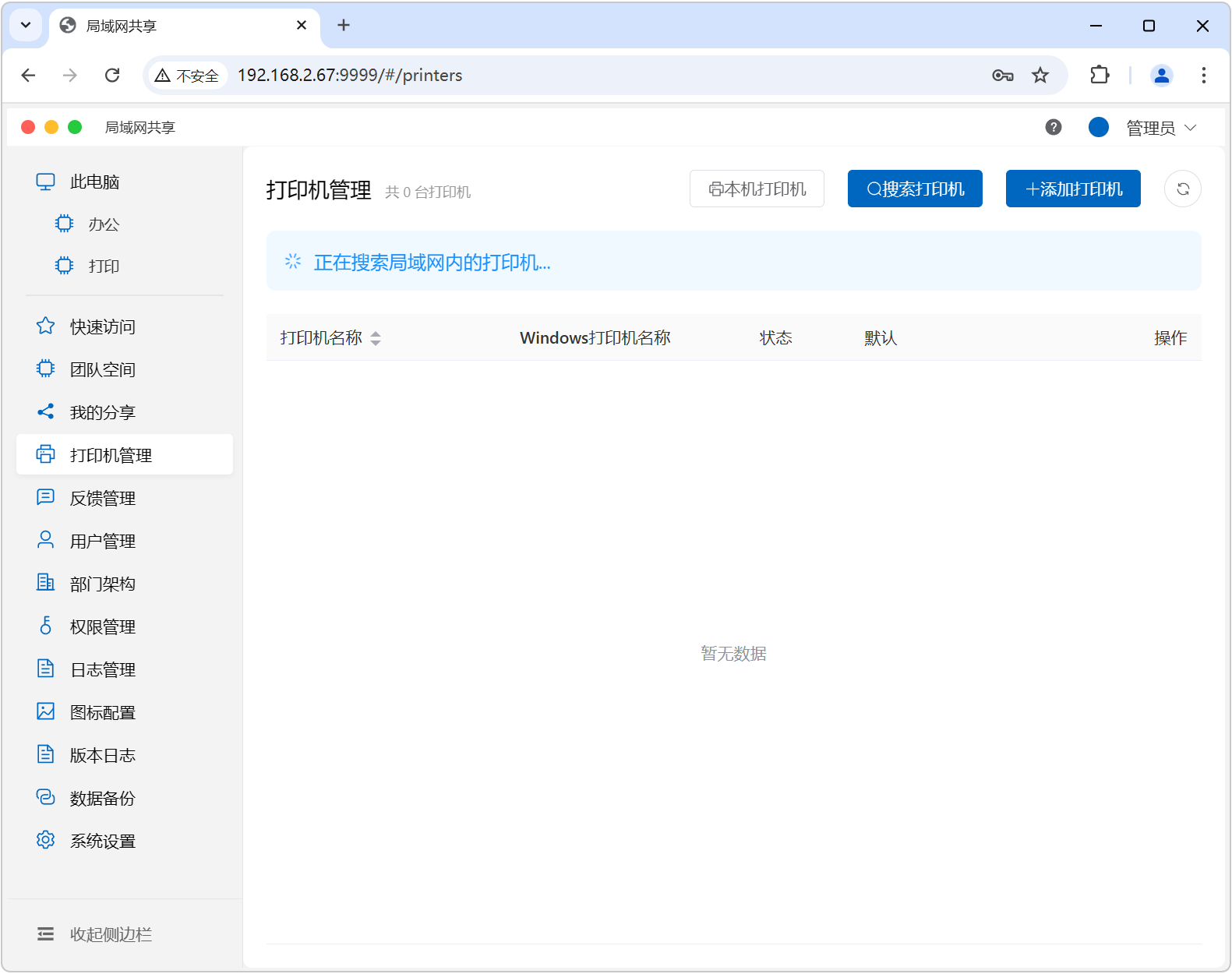Screen dimensions: 1232x974
Task: Click the 不安全 security warning chip
Action: pos(187,76)
